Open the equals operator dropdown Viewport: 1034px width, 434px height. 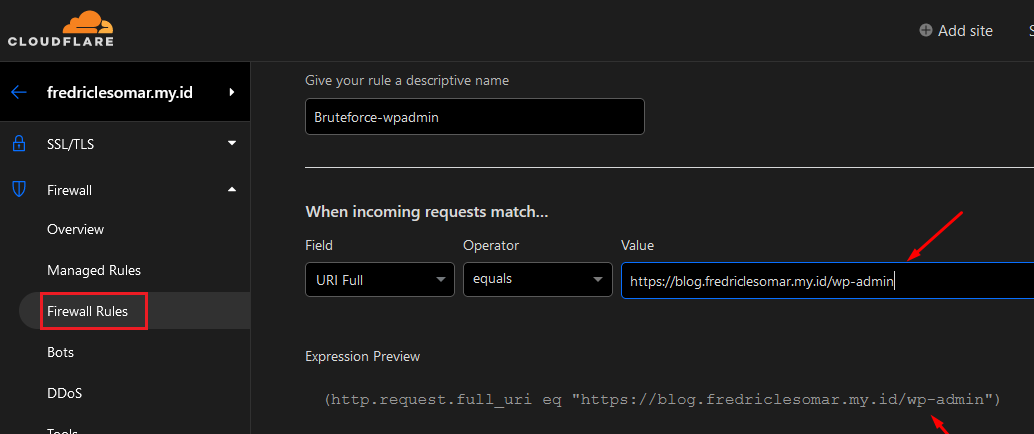pyautogui.click(x=537, y=280)
